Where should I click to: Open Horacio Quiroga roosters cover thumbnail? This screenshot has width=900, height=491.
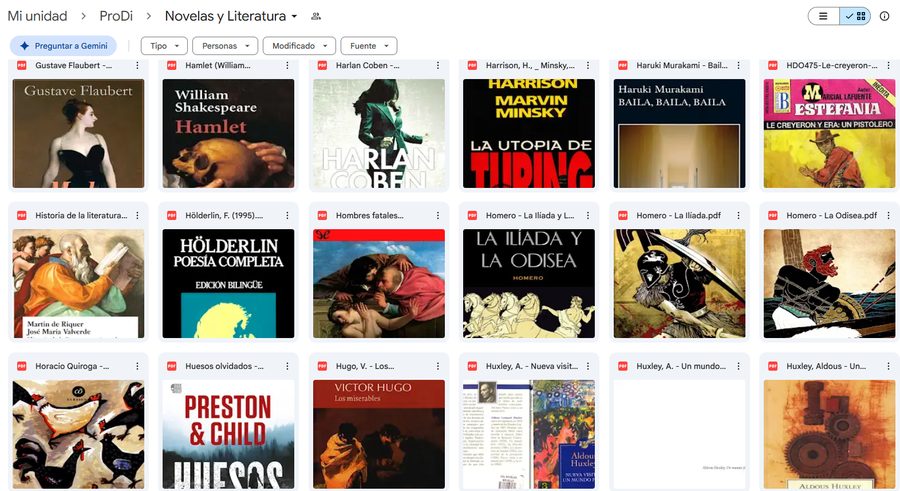(79, 434)
